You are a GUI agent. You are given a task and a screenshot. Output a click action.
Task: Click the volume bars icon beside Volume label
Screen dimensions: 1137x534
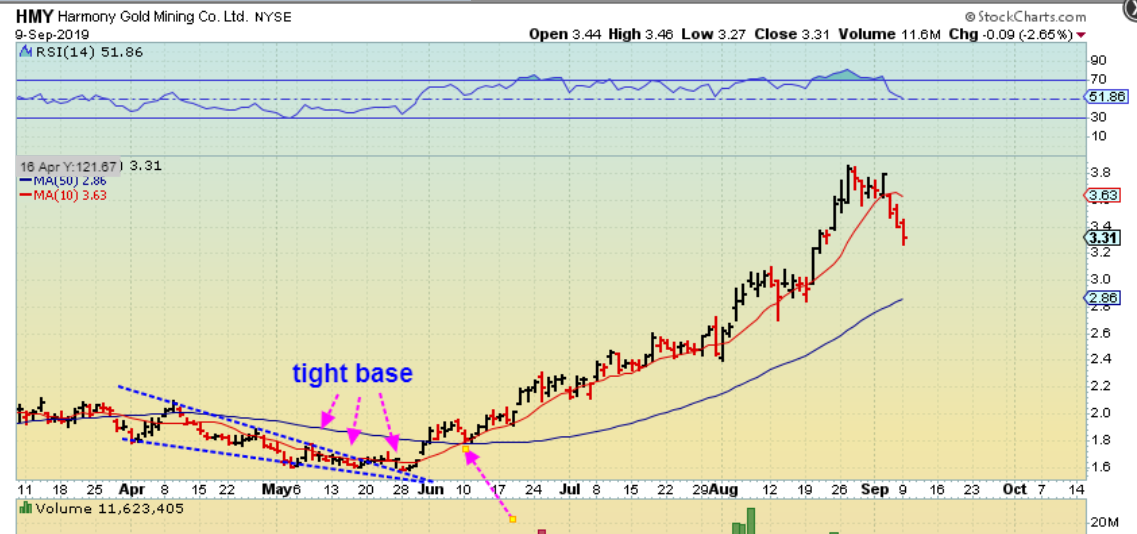coord(25,509)
